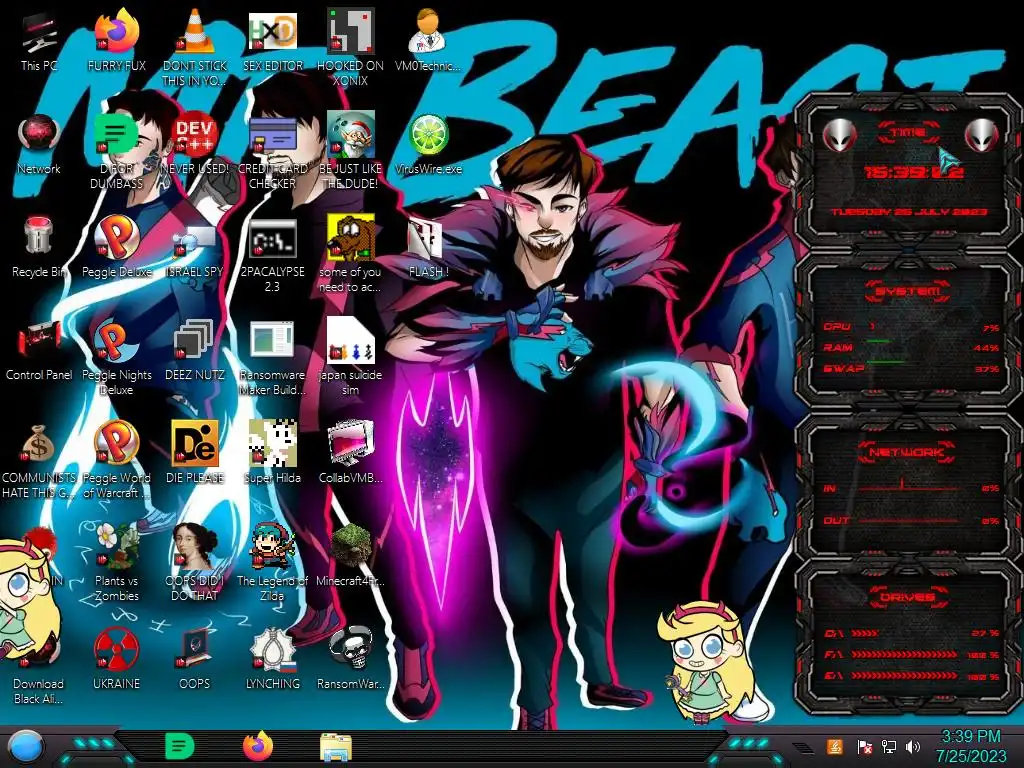This screenshot has height=768, width=1024.
Task: Open the Start orb button
Action: 25,746
